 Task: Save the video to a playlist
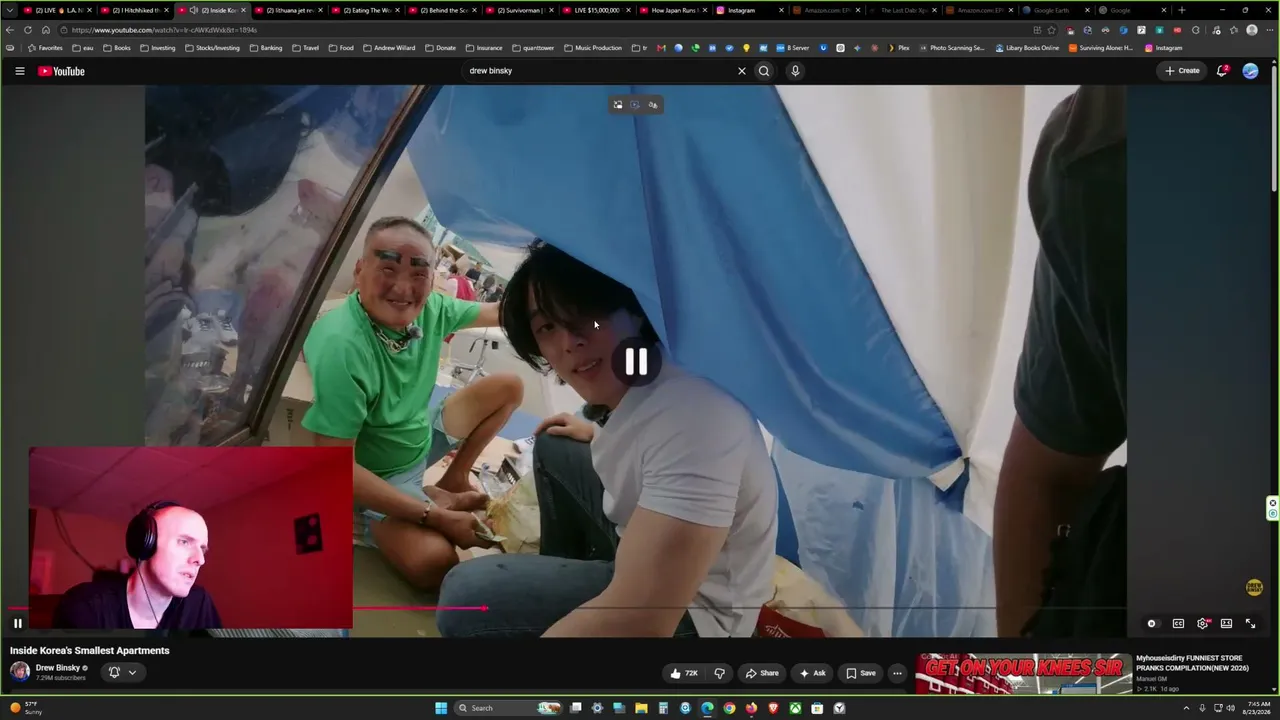861,673
